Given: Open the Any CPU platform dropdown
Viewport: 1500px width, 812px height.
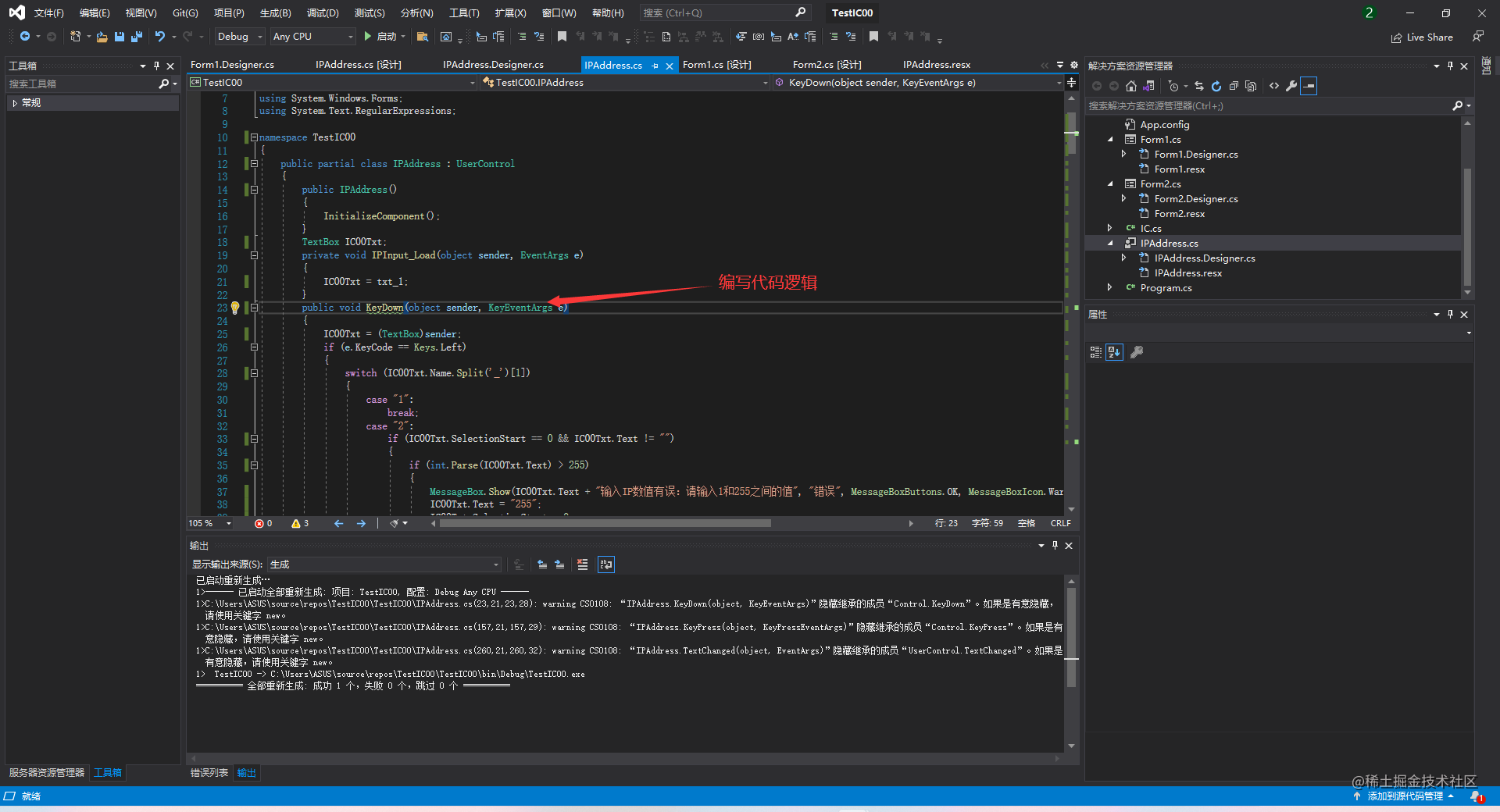Looking at the screenshot, I should click(x=312, y=37).
